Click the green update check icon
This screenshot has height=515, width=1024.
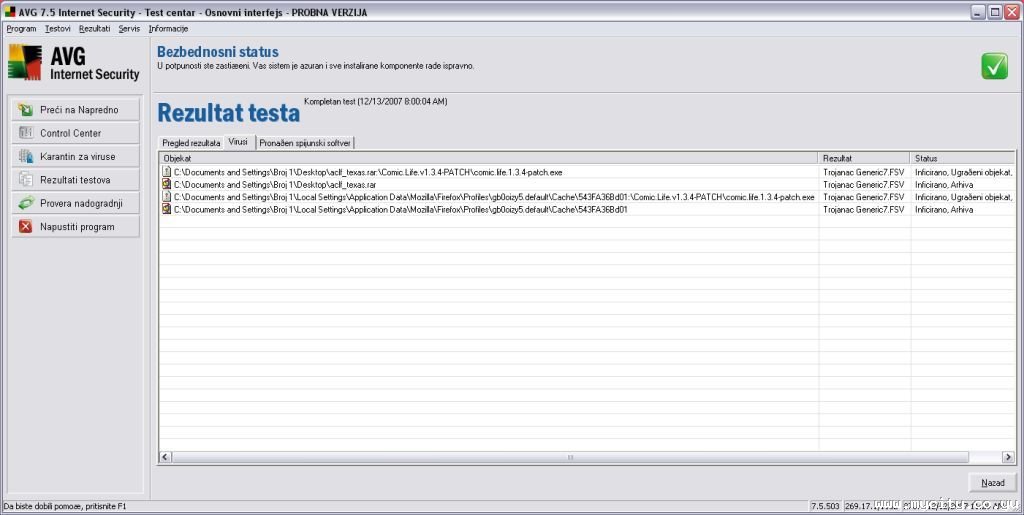tap(25, 203)
